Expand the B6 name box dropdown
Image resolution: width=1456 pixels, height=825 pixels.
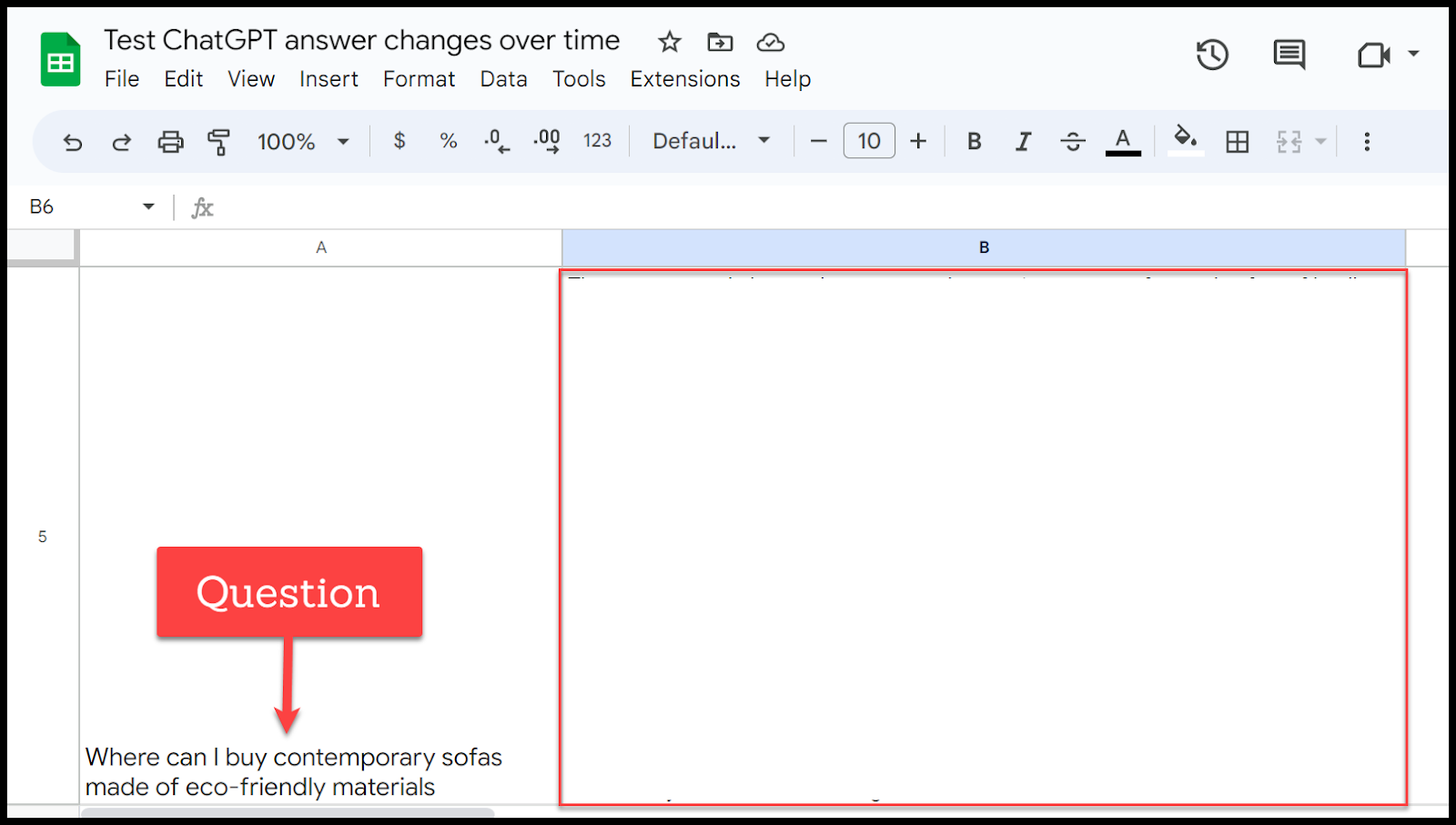pyautogui.click(x=148, y=206)
